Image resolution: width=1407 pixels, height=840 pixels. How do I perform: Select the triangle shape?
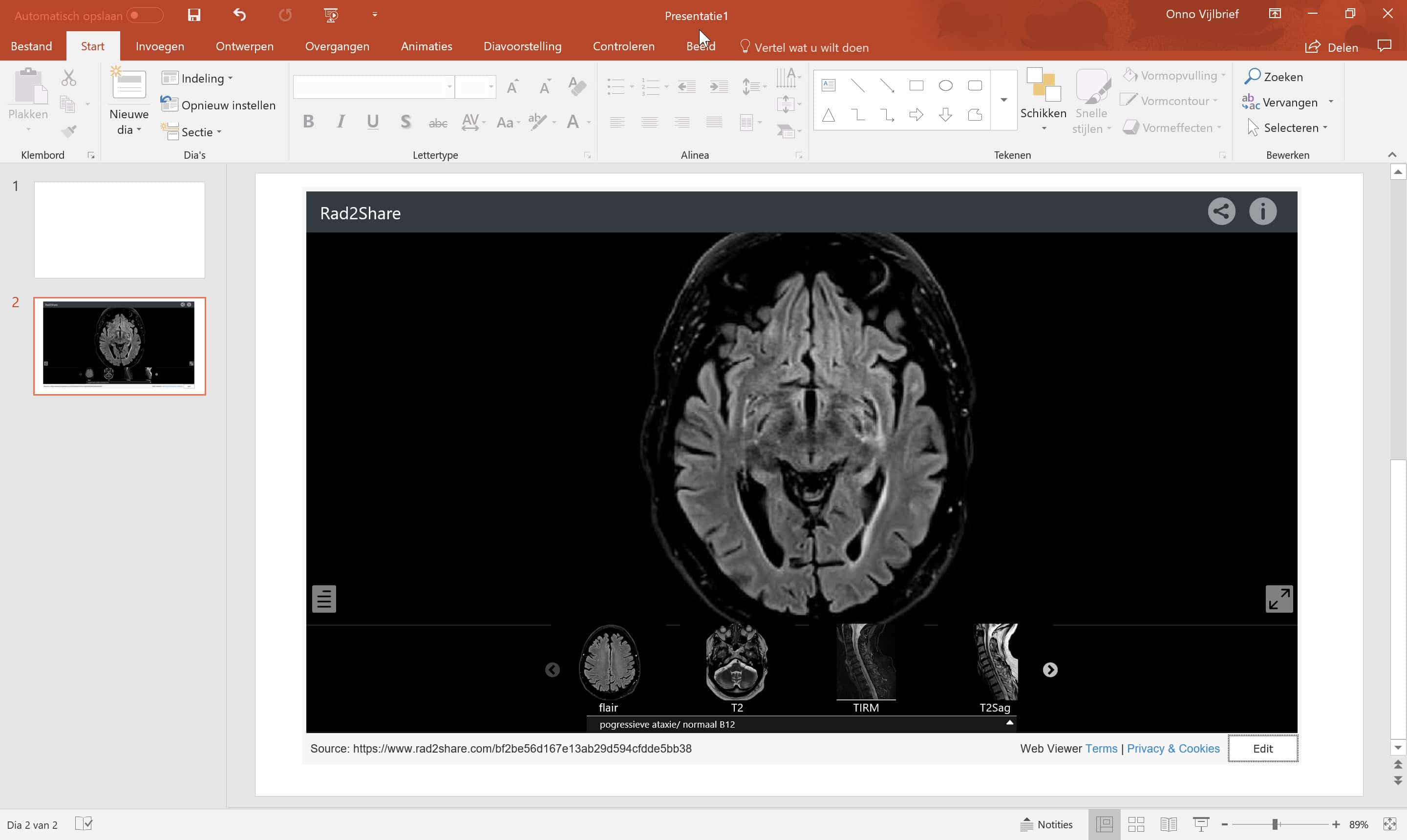click(829, 115)
